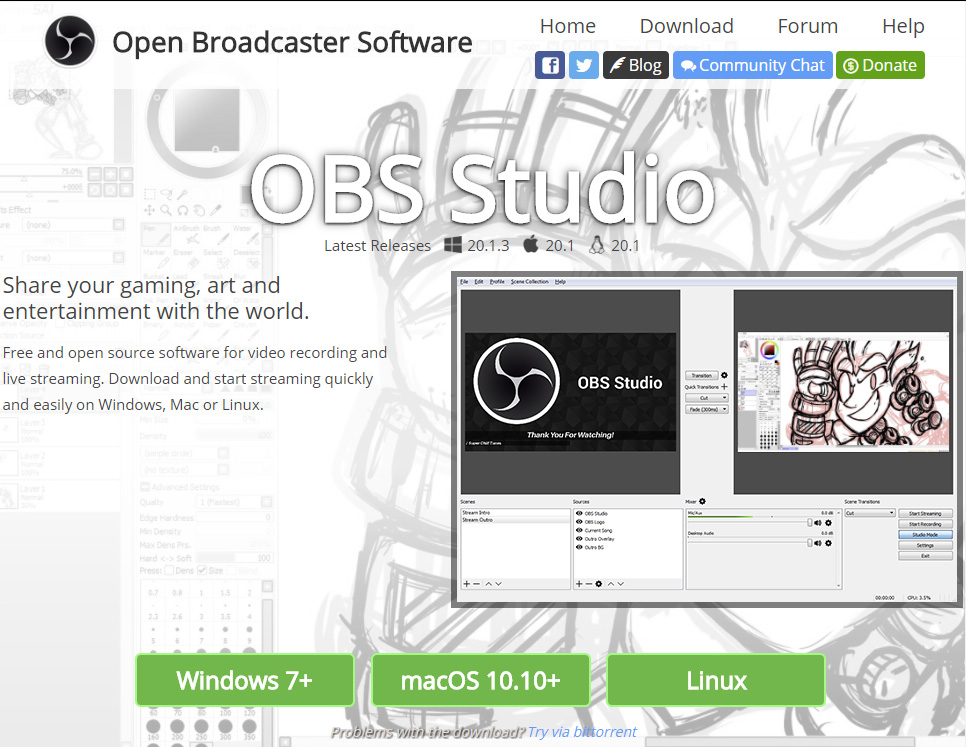Move the scene down with the Scenes arrow

pos(498,584)
